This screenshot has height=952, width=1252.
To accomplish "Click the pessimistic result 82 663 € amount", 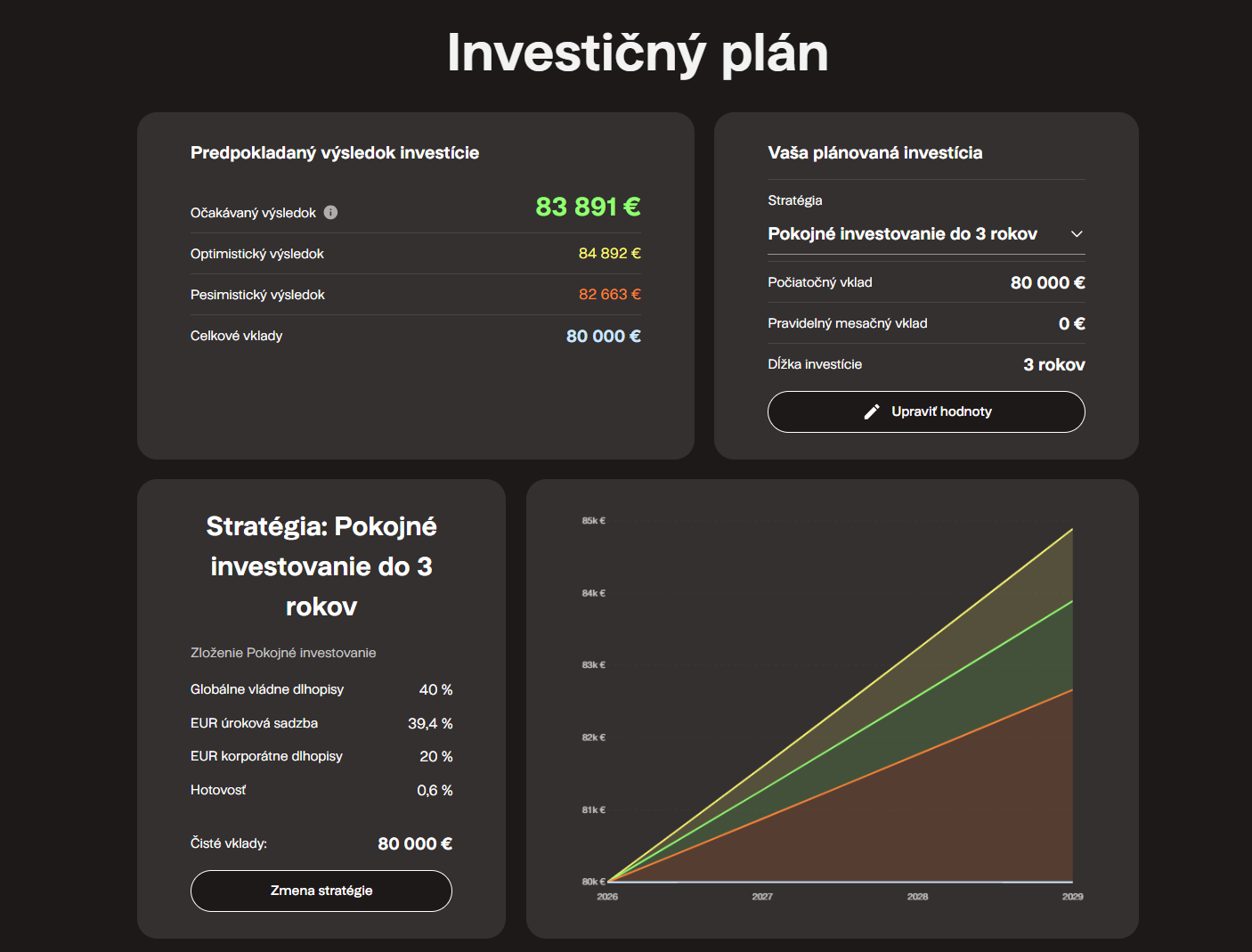I will (x=609, y=295).
